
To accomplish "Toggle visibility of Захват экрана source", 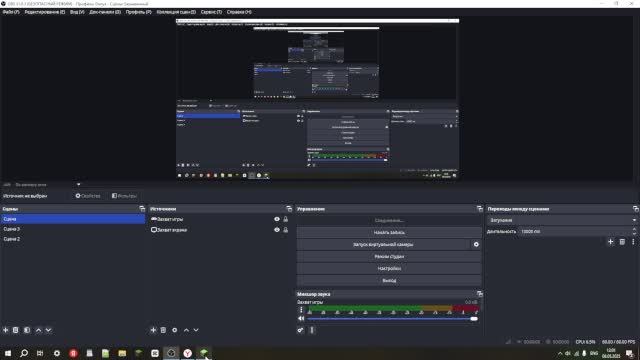I will tap(277, 230).
